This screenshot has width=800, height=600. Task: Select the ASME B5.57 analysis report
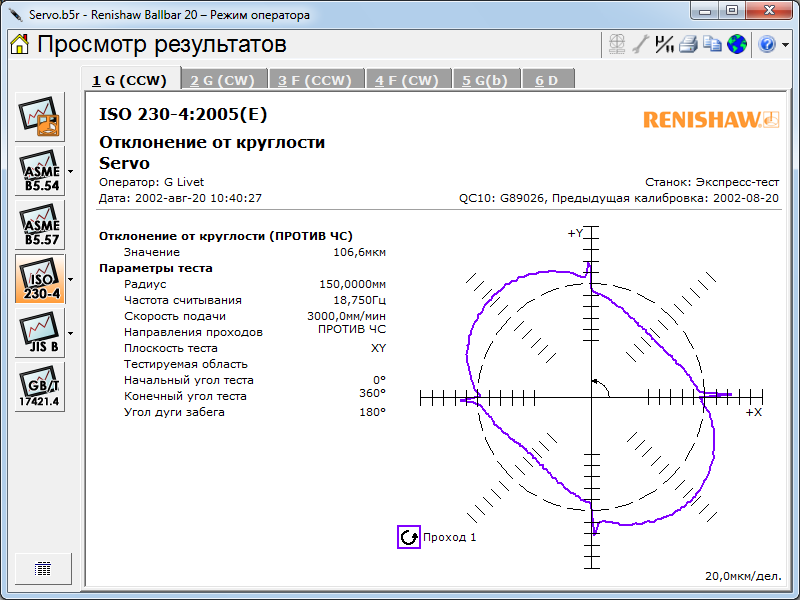[40, 225]
